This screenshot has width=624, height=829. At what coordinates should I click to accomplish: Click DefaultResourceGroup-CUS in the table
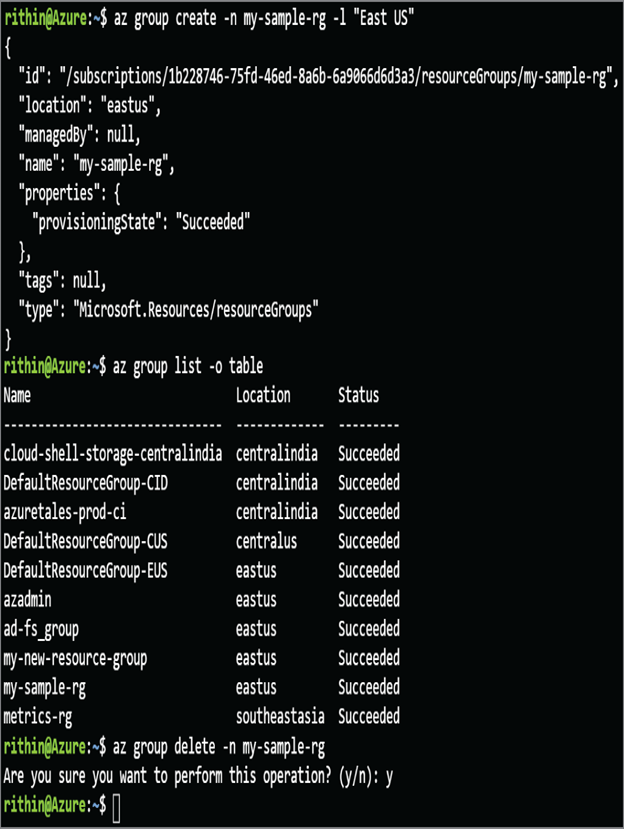click(85, 541)
